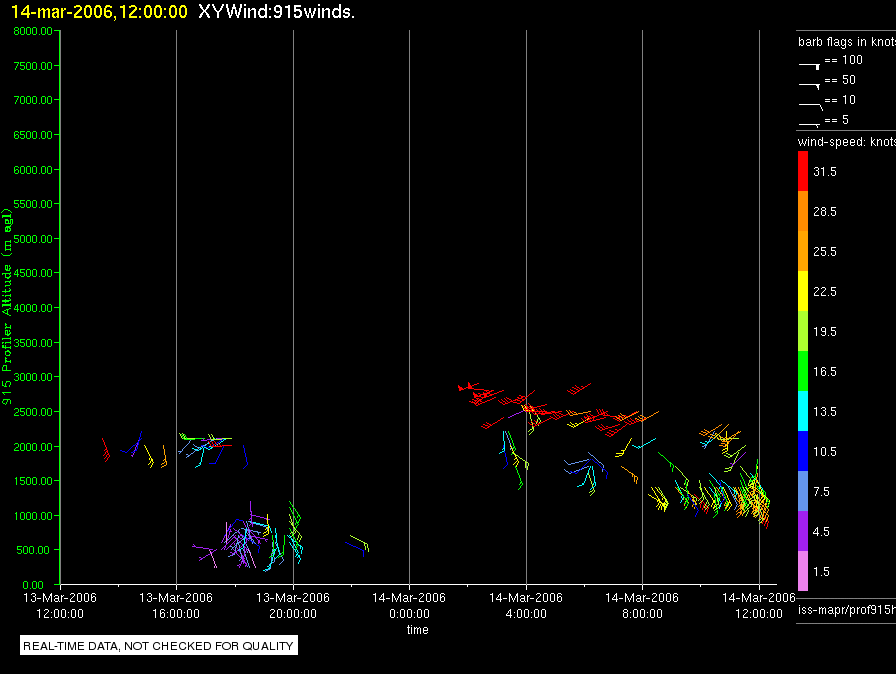Click the 5500.00 altitude tick label

pos(33,204)
